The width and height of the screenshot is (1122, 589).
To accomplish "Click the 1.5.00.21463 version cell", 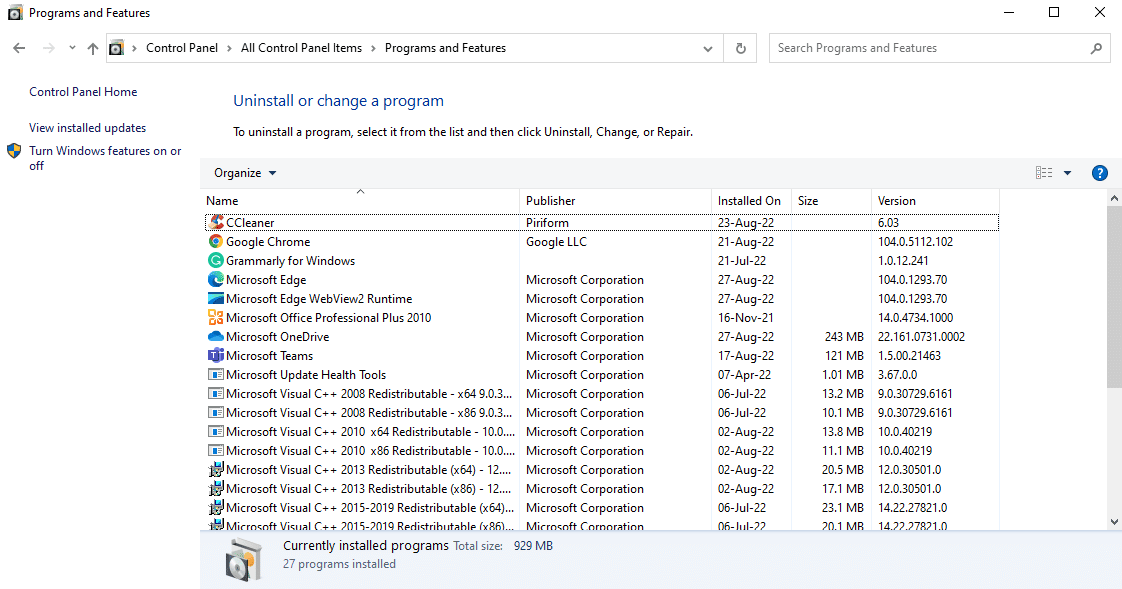I will tap(909, 356).
